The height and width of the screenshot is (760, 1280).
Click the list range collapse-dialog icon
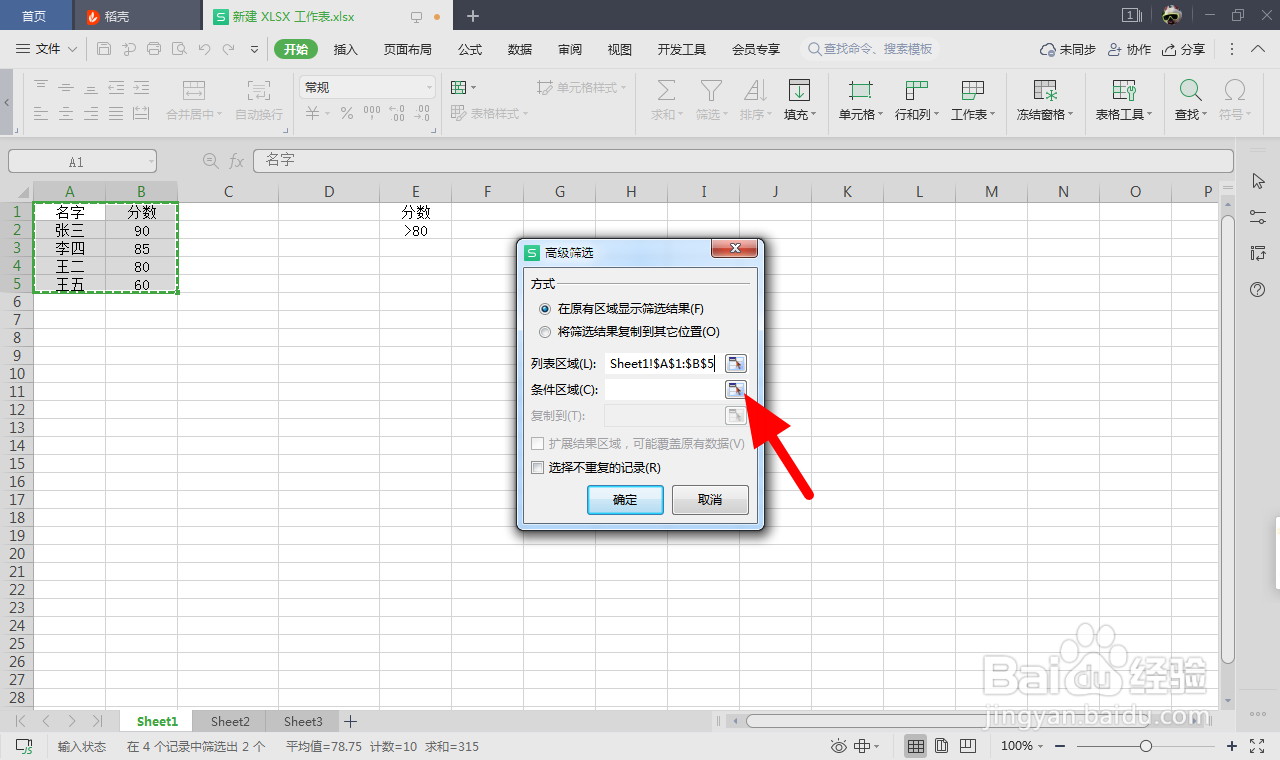(x=736, y=363)
